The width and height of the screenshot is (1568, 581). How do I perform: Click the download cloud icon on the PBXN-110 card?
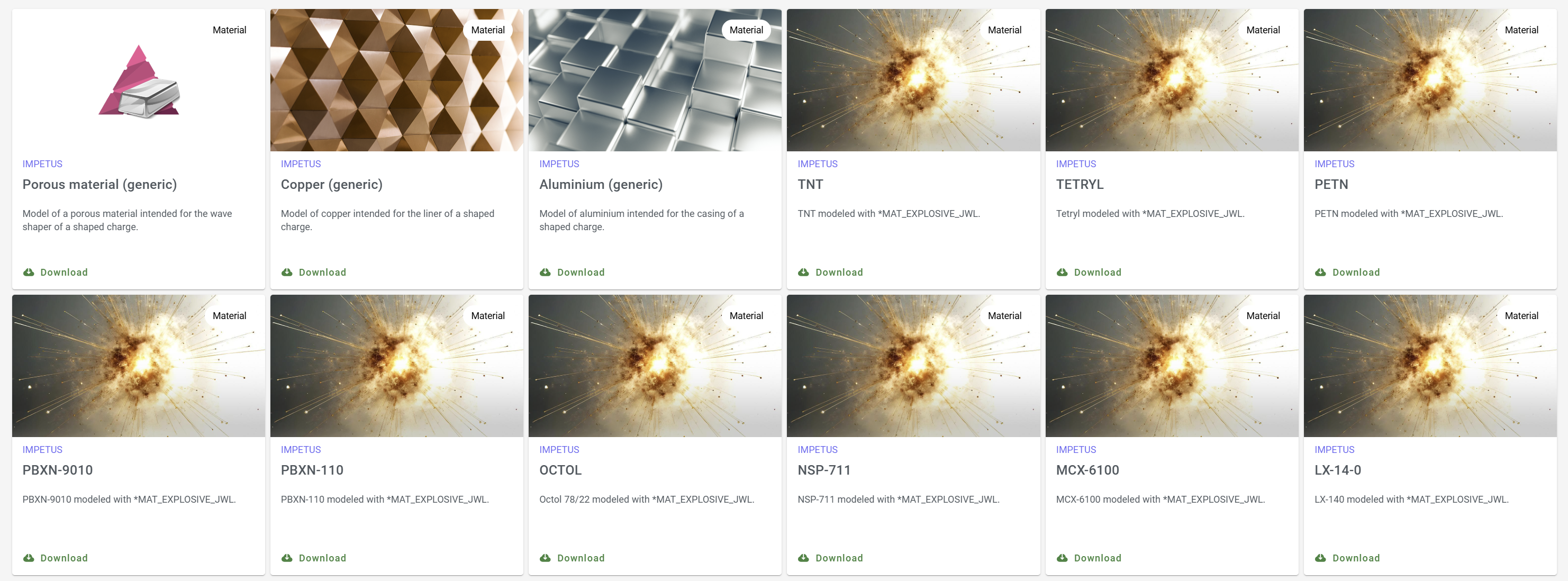click(287, 558)
